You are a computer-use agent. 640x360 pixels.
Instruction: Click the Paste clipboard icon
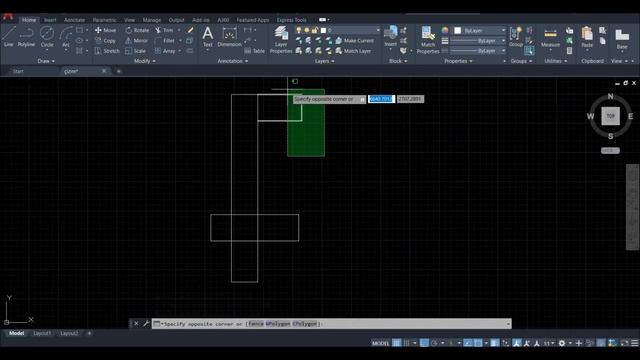pyautogui.click(x=587, y=37)
